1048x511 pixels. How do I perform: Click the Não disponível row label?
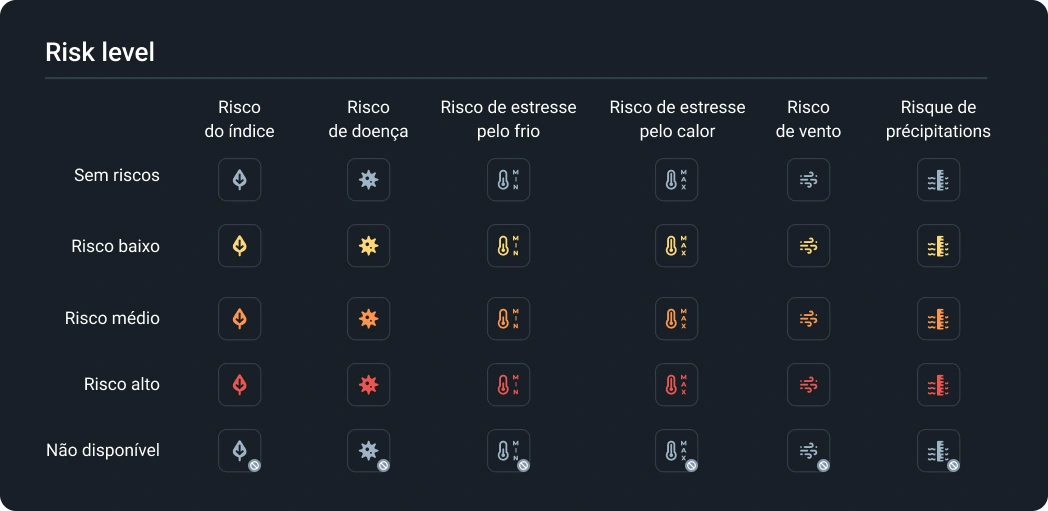click(x=103, y=450)
